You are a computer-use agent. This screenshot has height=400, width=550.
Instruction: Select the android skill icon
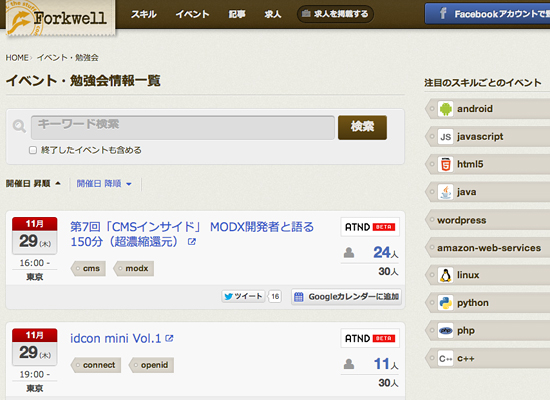(445, 109)
